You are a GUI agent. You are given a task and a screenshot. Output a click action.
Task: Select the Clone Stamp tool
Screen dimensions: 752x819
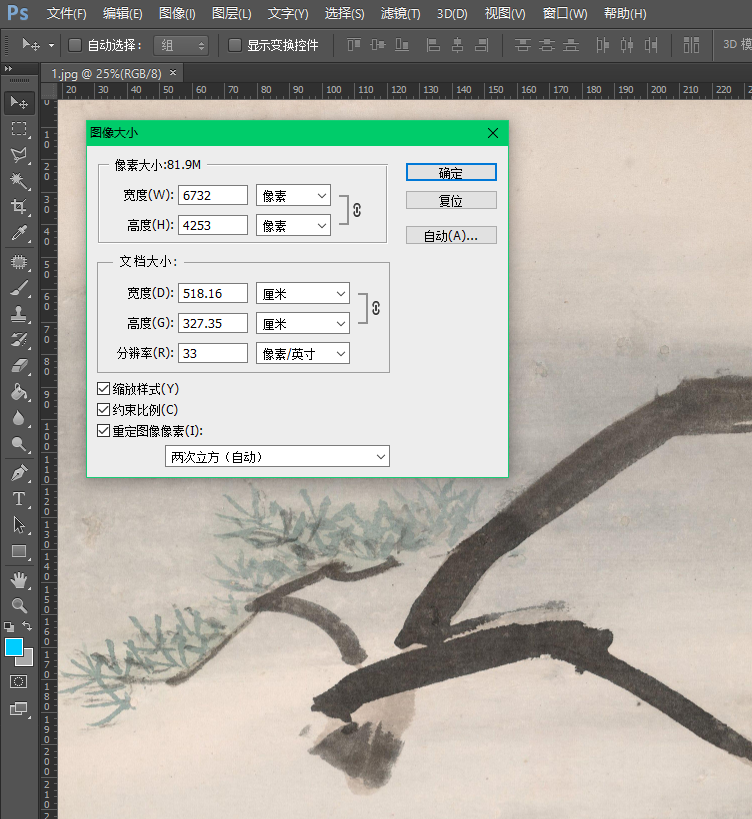(19, 314)
